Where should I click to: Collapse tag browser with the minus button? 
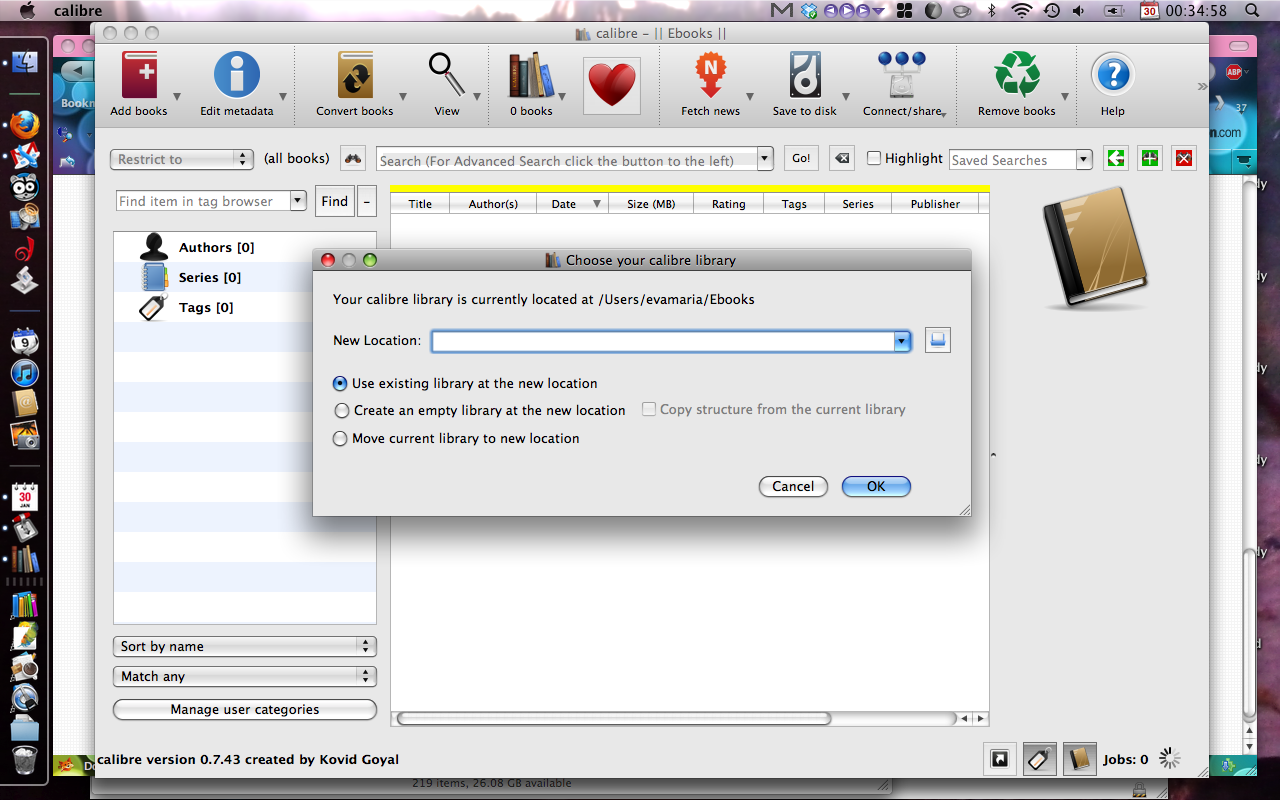point(366,201)
